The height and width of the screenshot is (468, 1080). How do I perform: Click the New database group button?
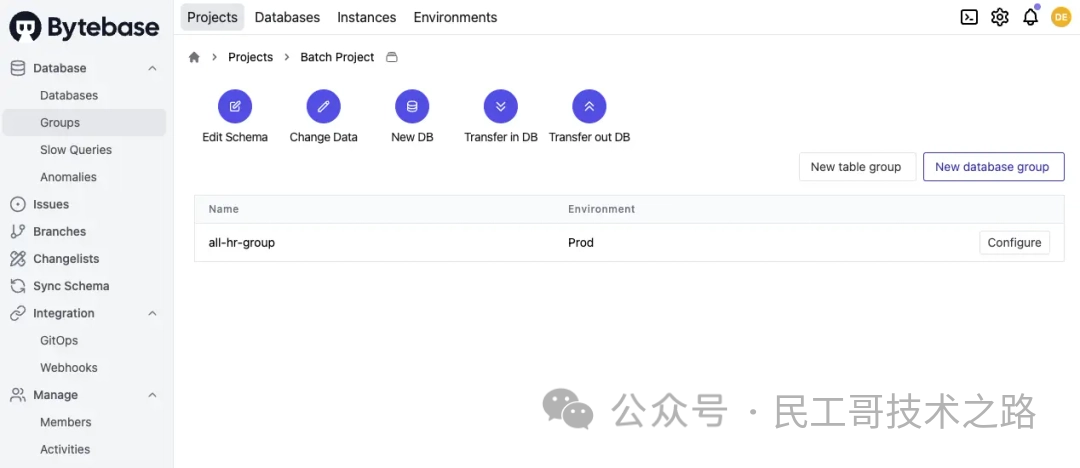click(992, 167)
